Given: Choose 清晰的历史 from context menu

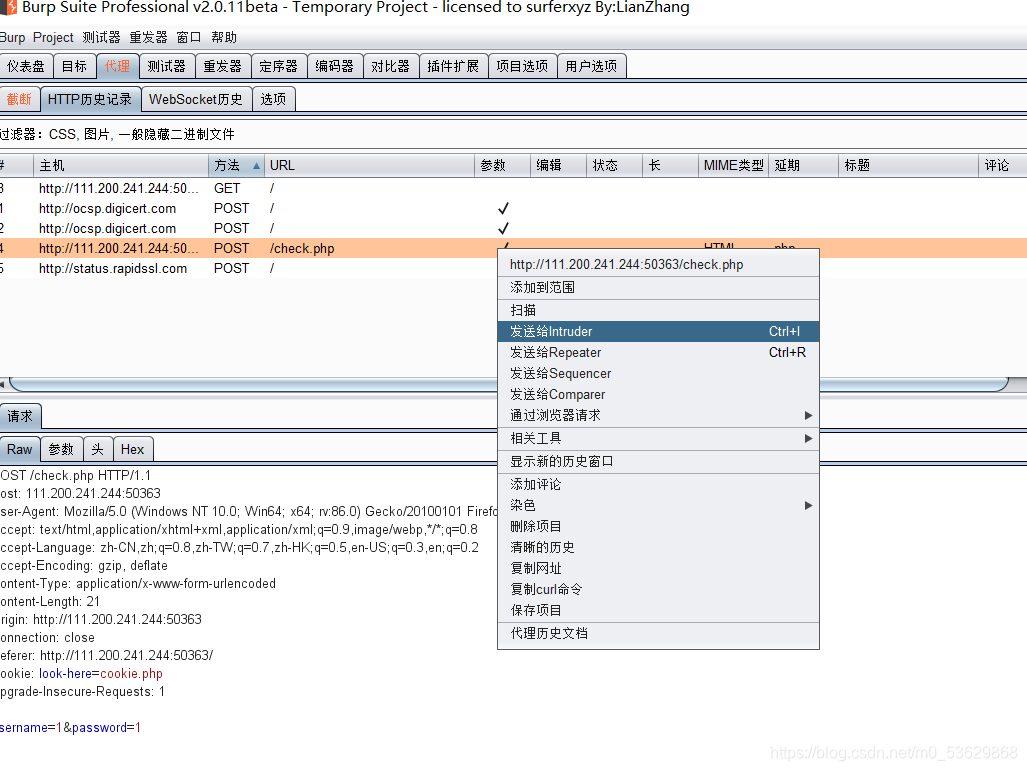Looking at the screenshot, I should click(x=658, y=548).
